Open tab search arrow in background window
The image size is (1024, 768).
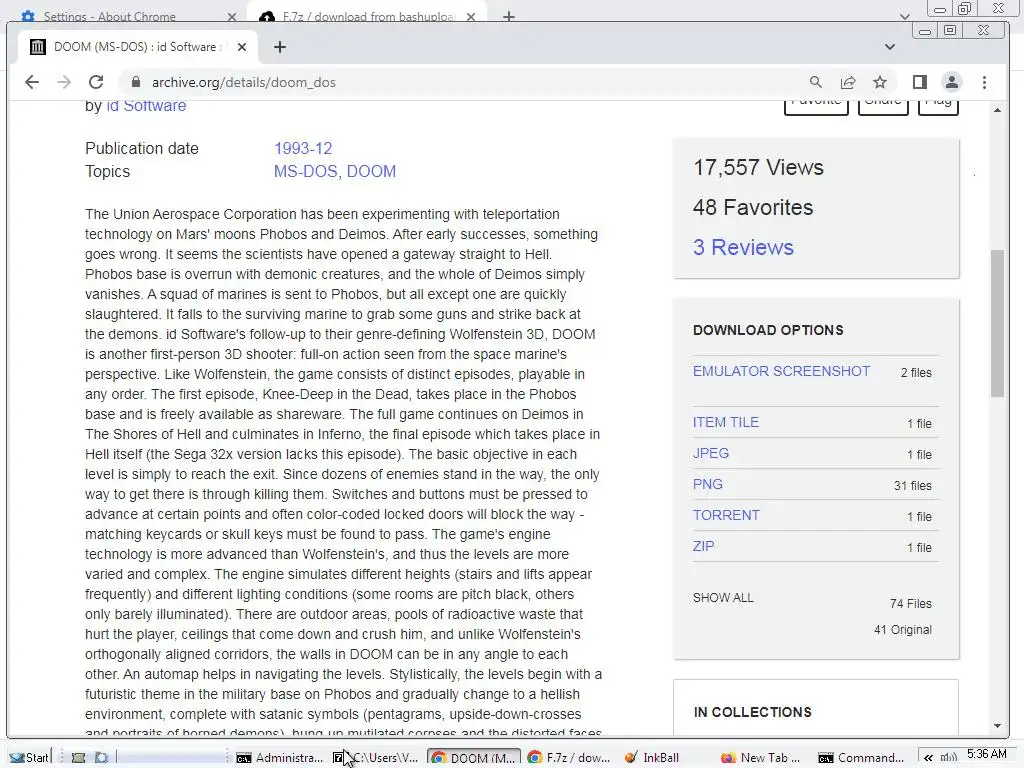(904, 16)
